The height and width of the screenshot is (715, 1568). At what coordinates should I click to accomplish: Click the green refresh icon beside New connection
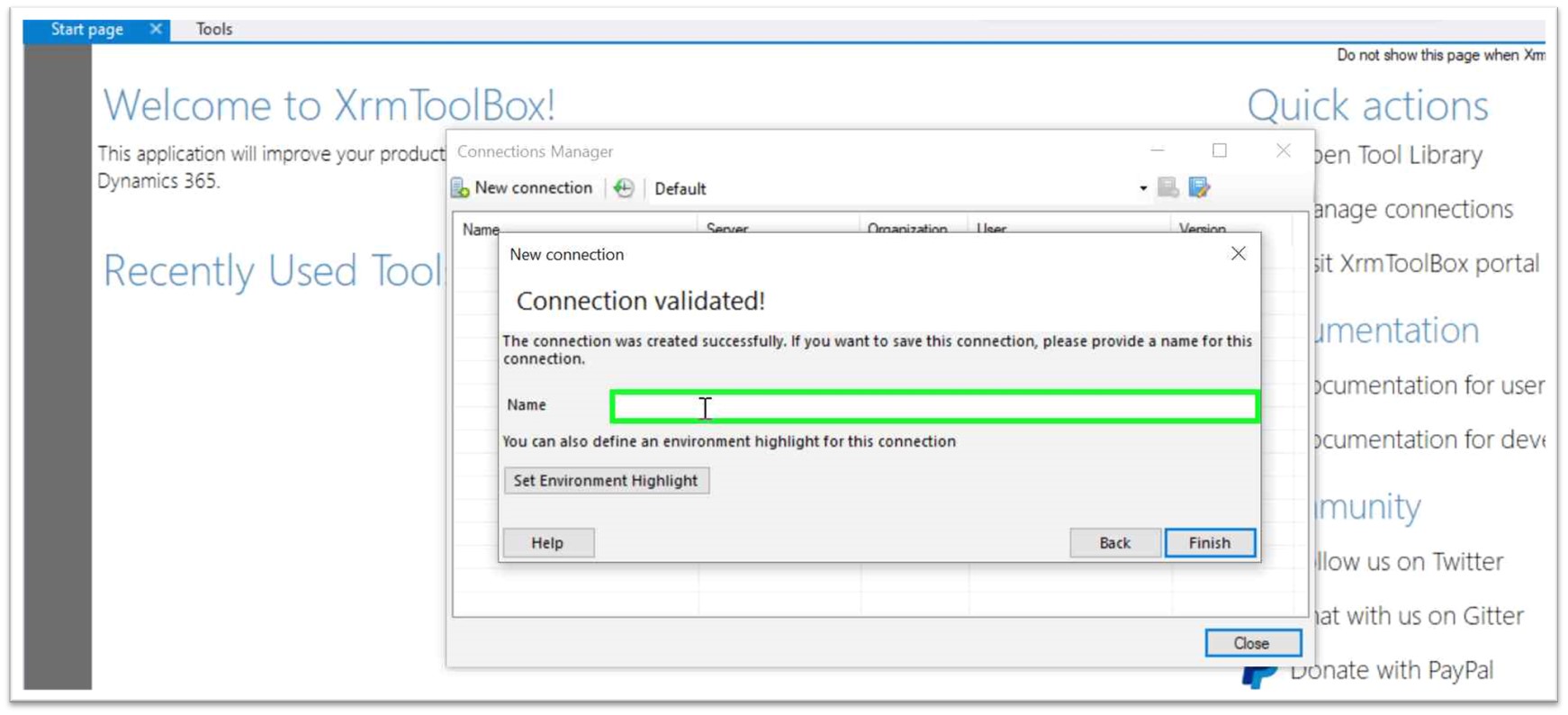[x=624, y=188]
